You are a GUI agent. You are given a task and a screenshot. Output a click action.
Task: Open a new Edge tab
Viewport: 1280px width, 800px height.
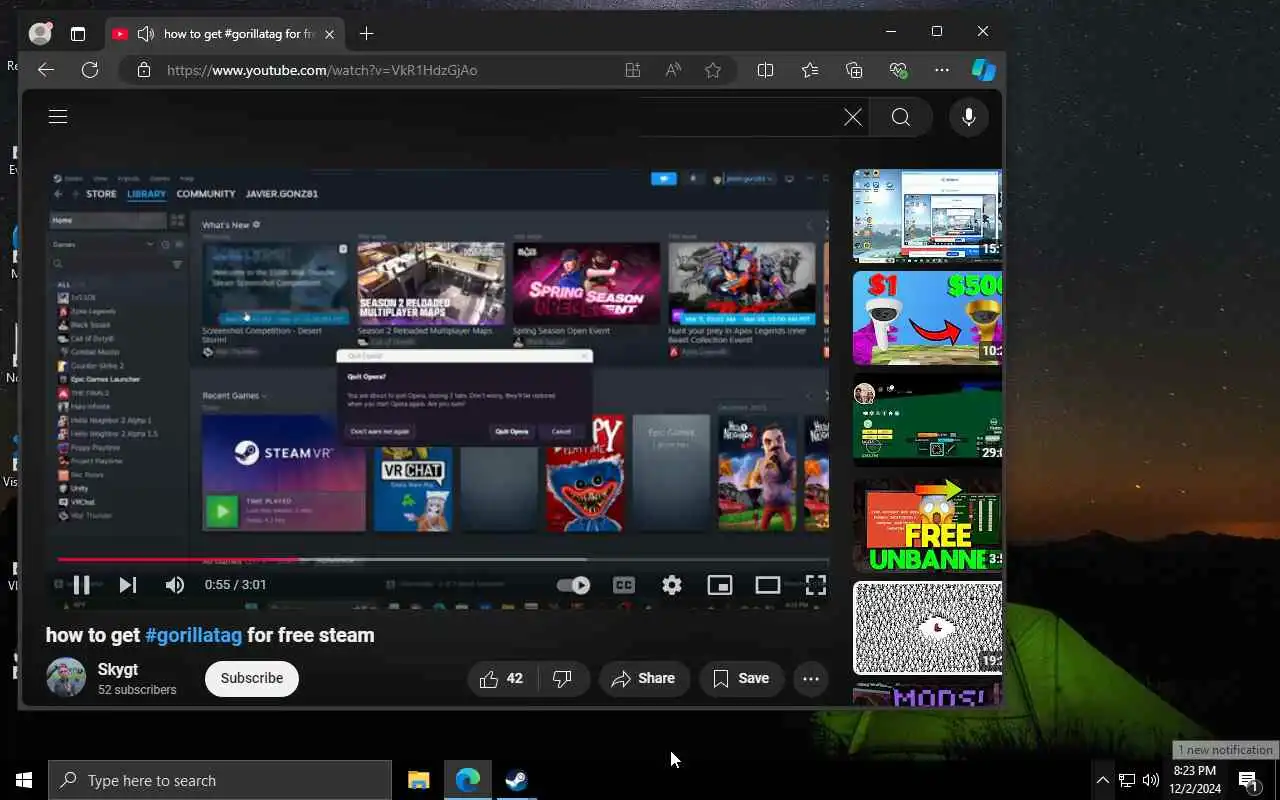point(366,34)
